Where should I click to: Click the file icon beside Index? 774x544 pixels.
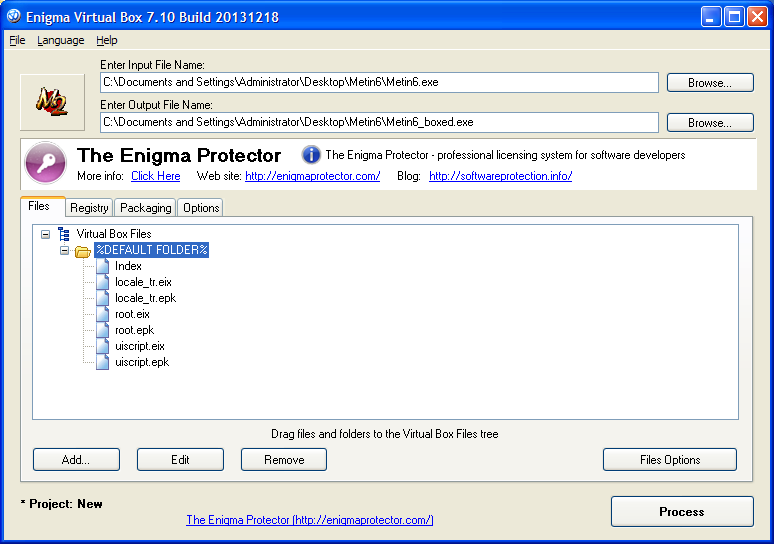[x=103, y=266]
